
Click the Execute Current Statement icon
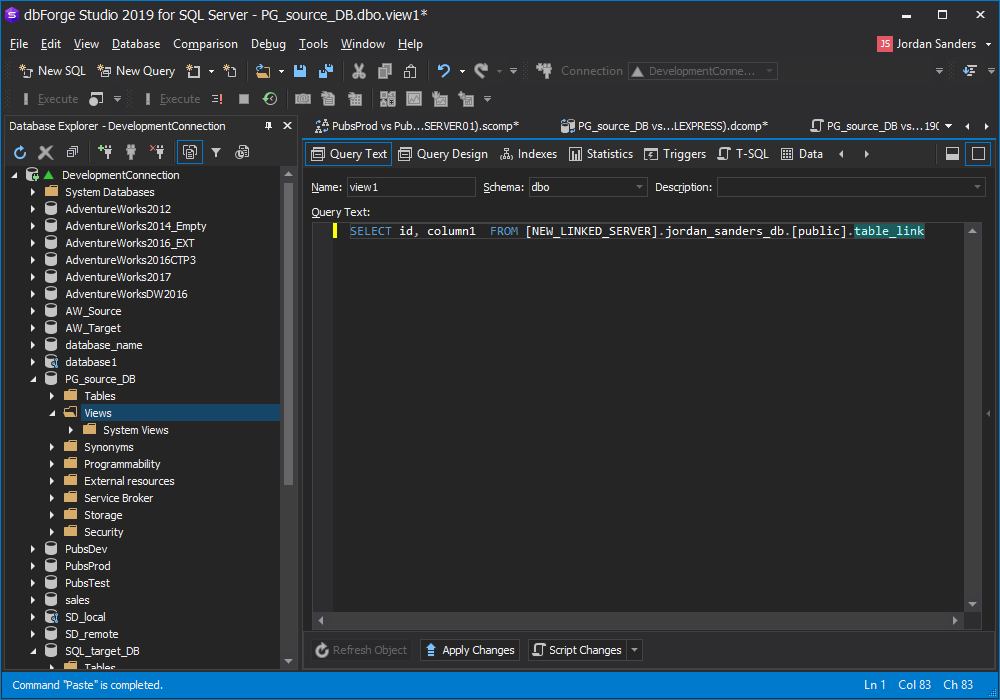[x=217, y=99]
